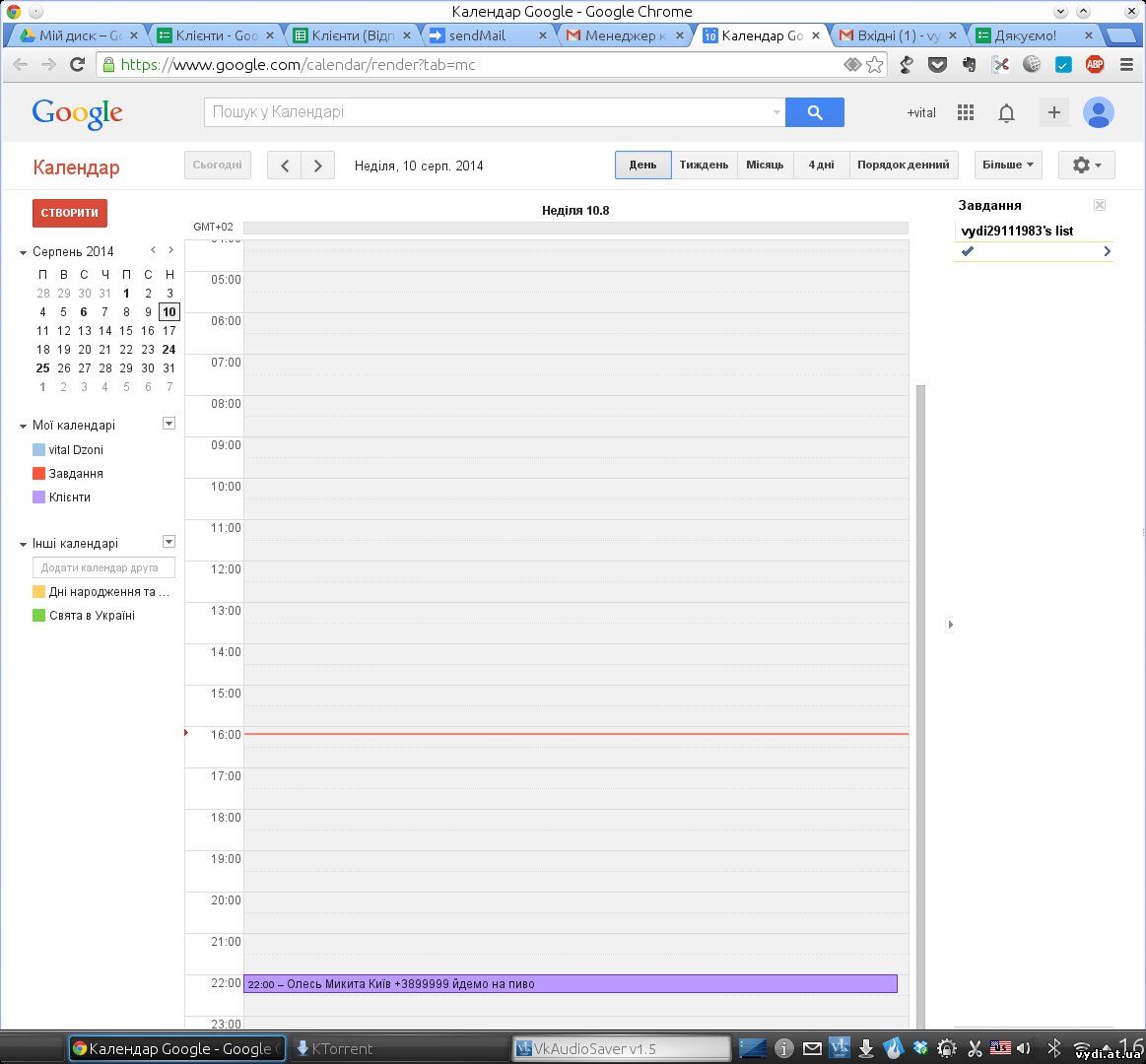The width and height of the screenshot is (1146, 1064).
Task: Open calendar settings gear menu
Action: (x=1086, y=166)
